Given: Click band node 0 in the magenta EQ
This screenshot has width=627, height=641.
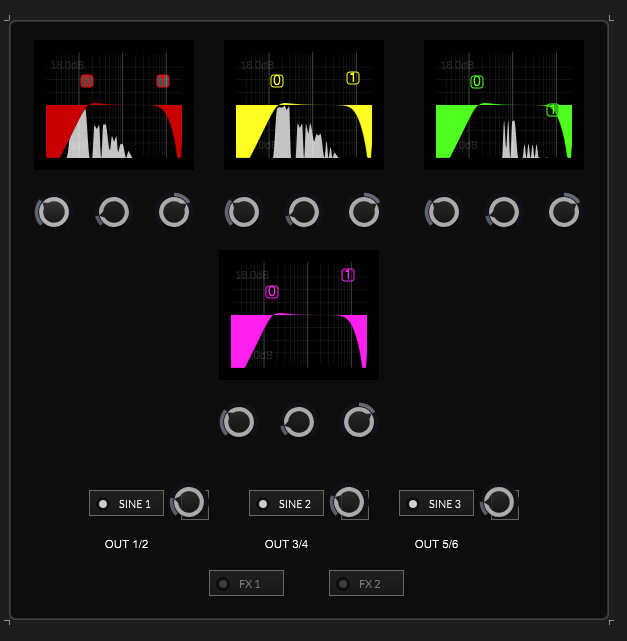Looking at the screenshot, I should [x=272, y=291].
